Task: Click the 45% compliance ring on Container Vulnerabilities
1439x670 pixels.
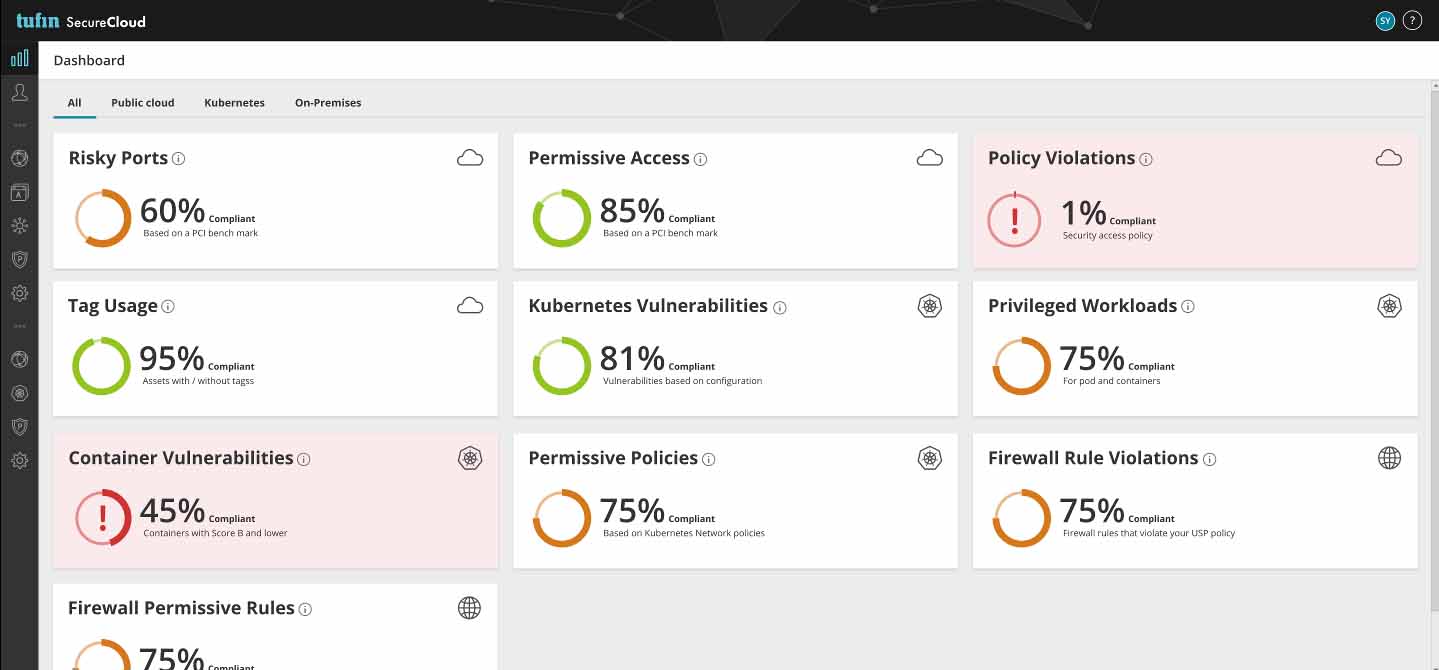Action: pyautogui.click(x=102, y=517)
